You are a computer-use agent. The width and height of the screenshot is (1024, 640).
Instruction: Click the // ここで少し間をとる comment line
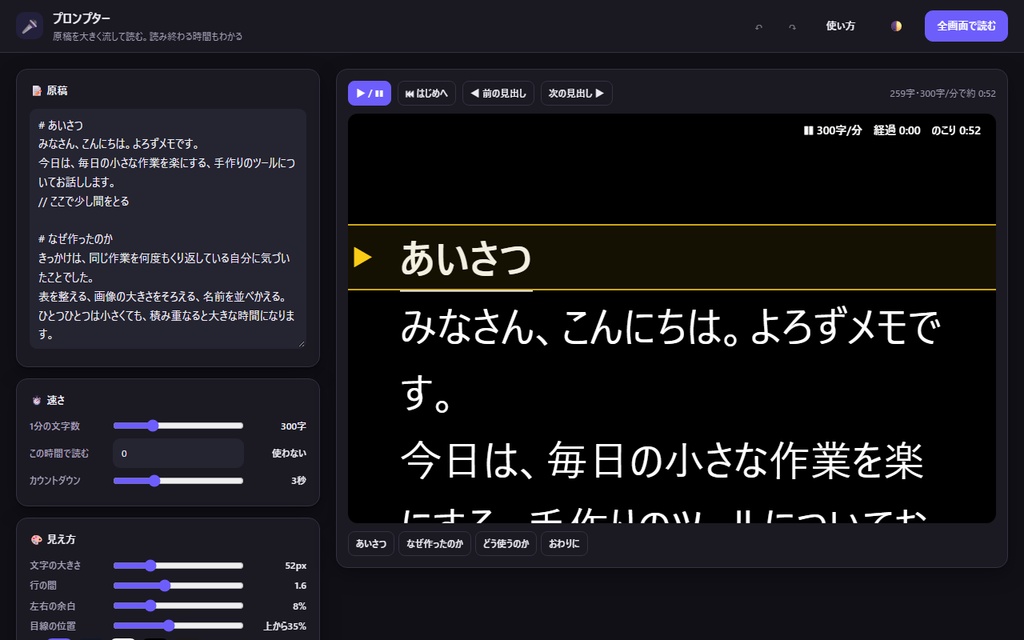tap(84, 201)
